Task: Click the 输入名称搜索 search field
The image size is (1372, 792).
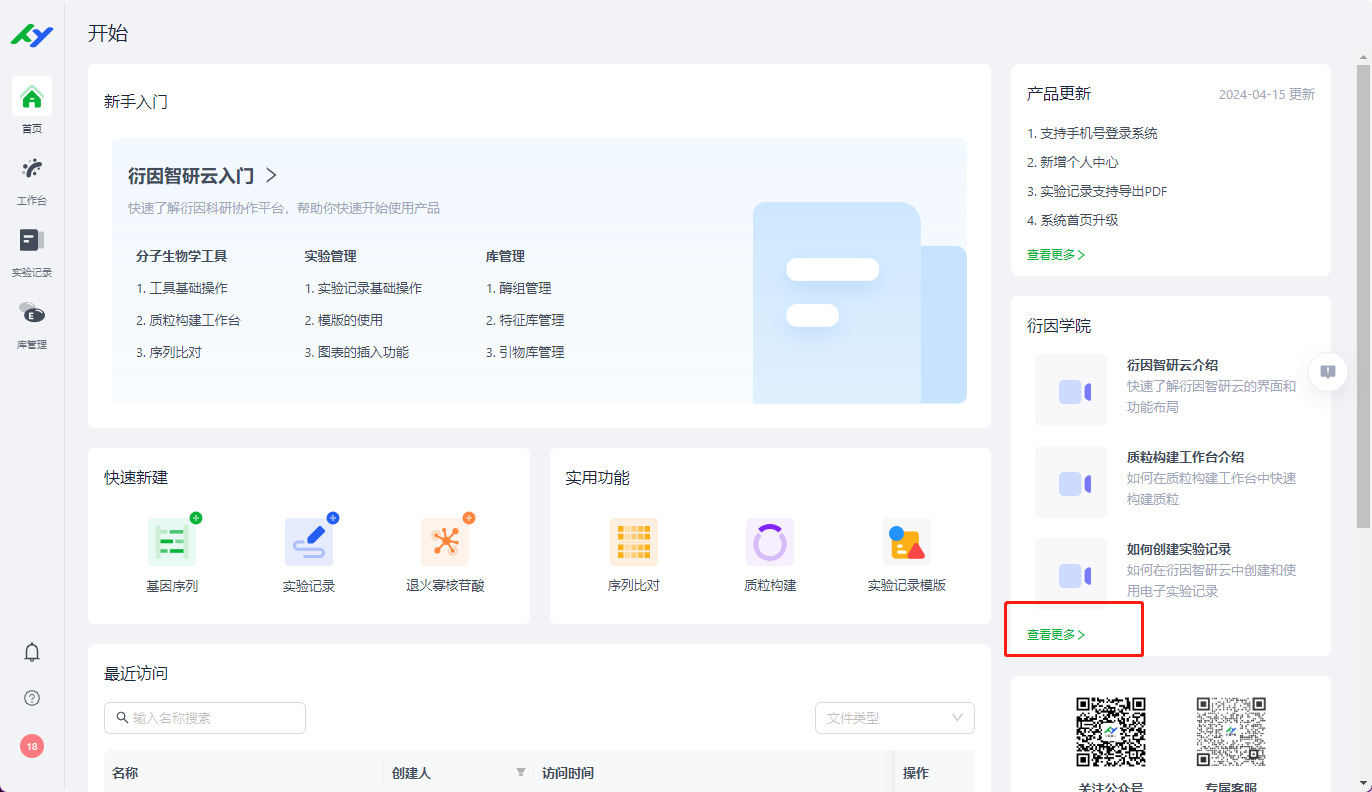Action: pos(204,718)
